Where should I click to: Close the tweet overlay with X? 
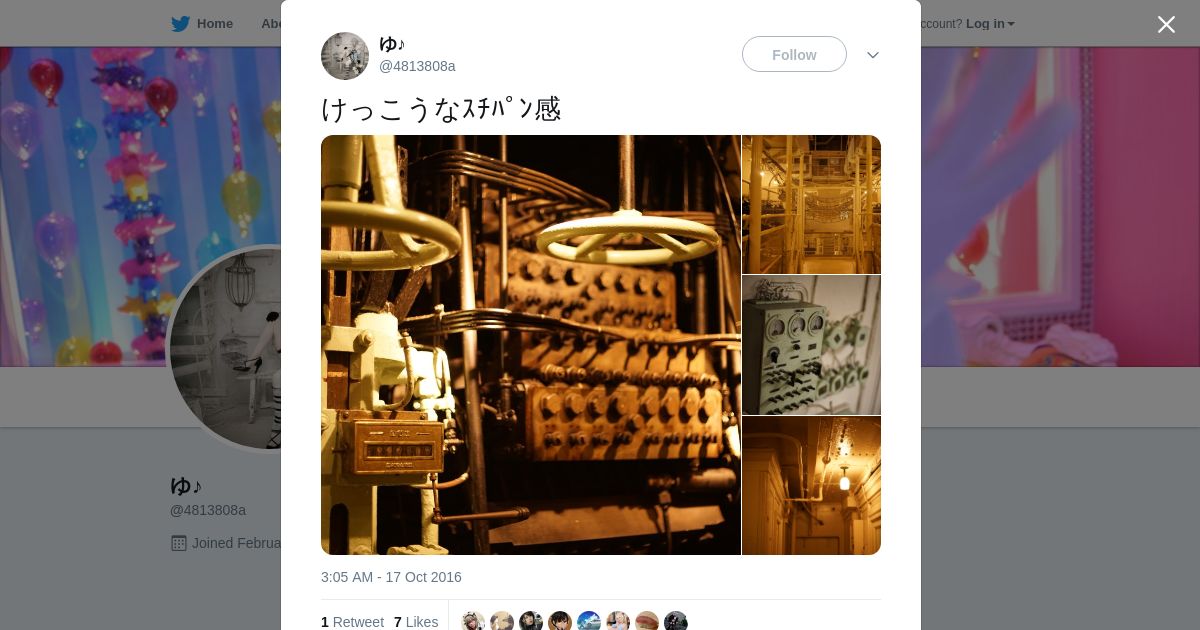tap(1166, 24)
